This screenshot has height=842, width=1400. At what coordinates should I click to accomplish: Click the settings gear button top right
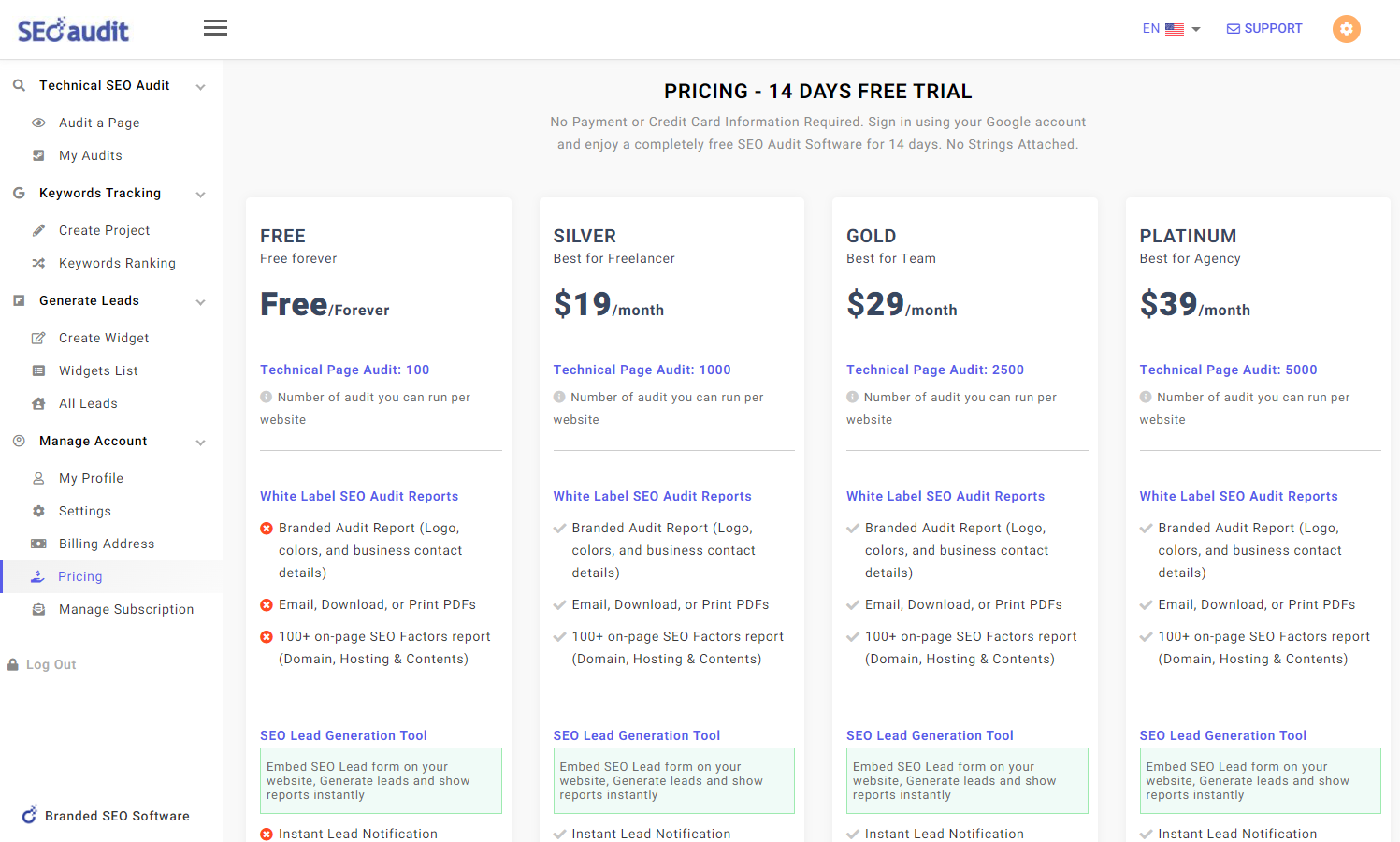tap(1346, 28)
